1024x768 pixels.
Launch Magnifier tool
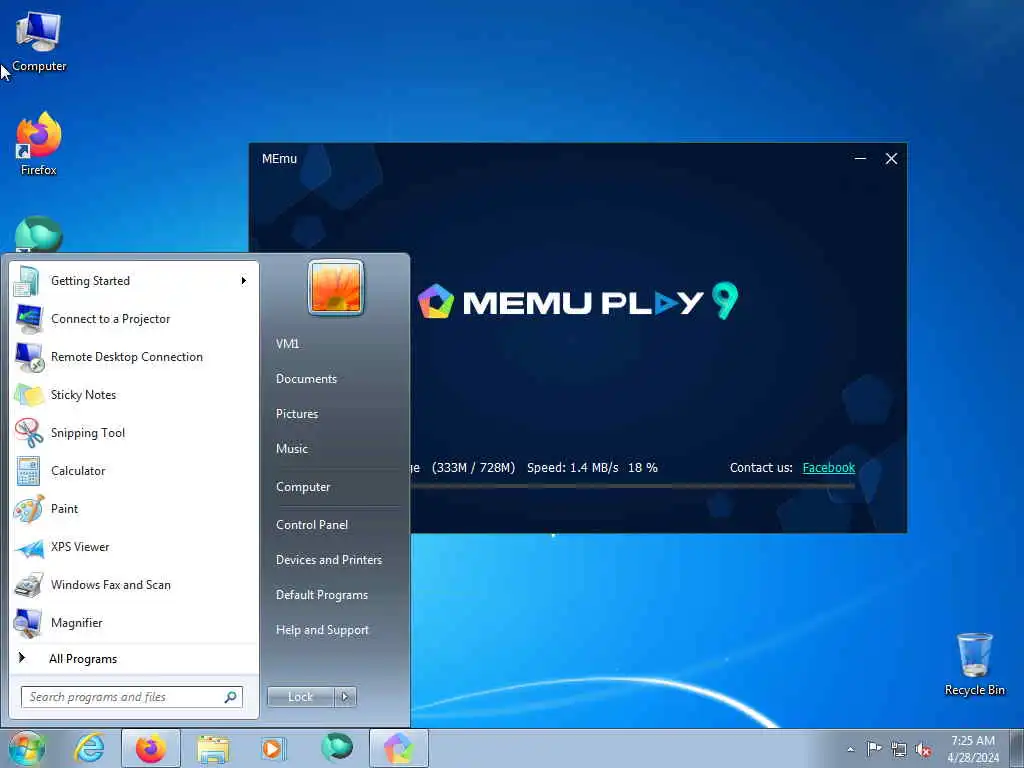[134, 622]
